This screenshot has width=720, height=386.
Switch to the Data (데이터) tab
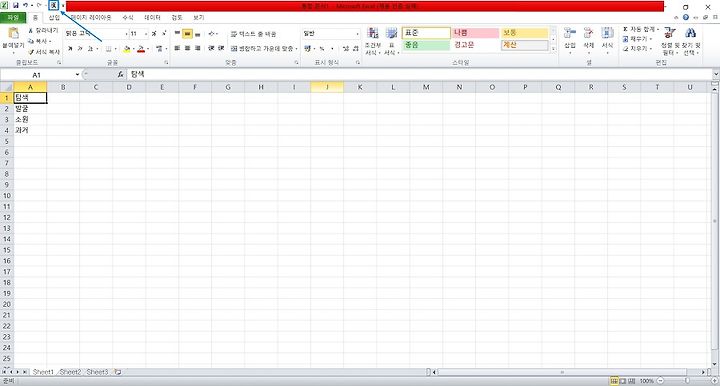coord(152,17)
